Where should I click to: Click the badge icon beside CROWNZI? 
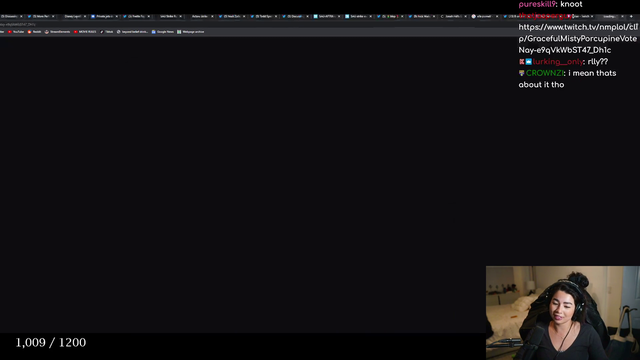(521, 73)
